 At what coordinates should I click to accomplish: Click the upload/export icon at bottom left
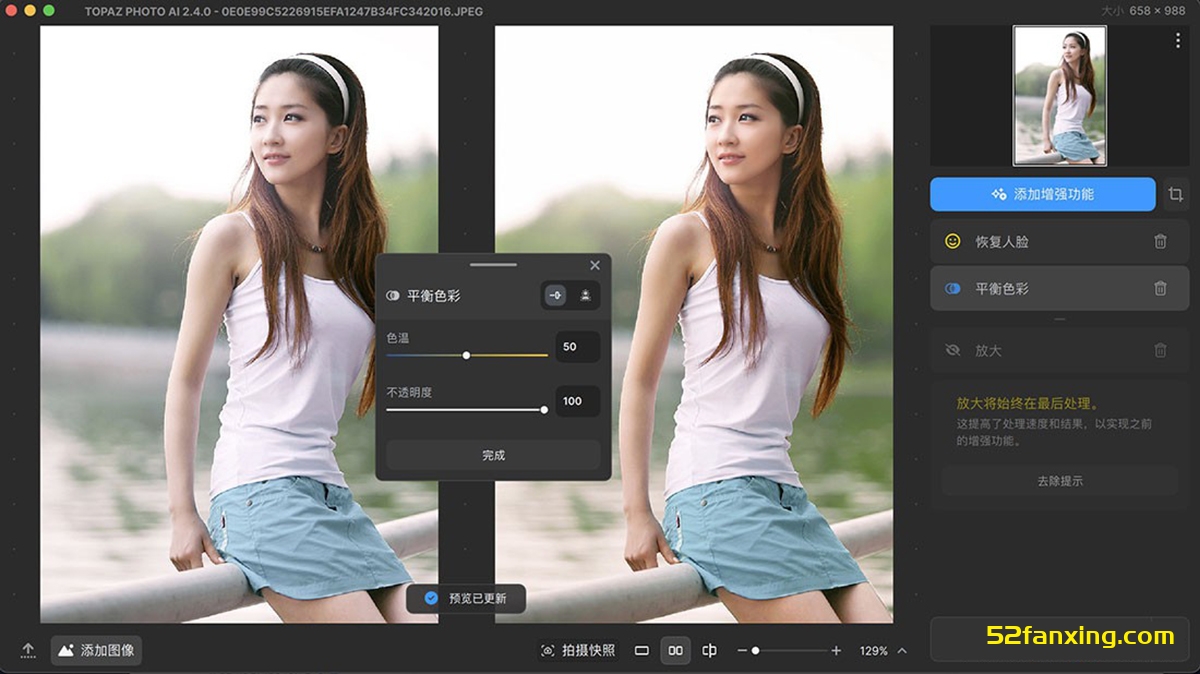[28, 650]
